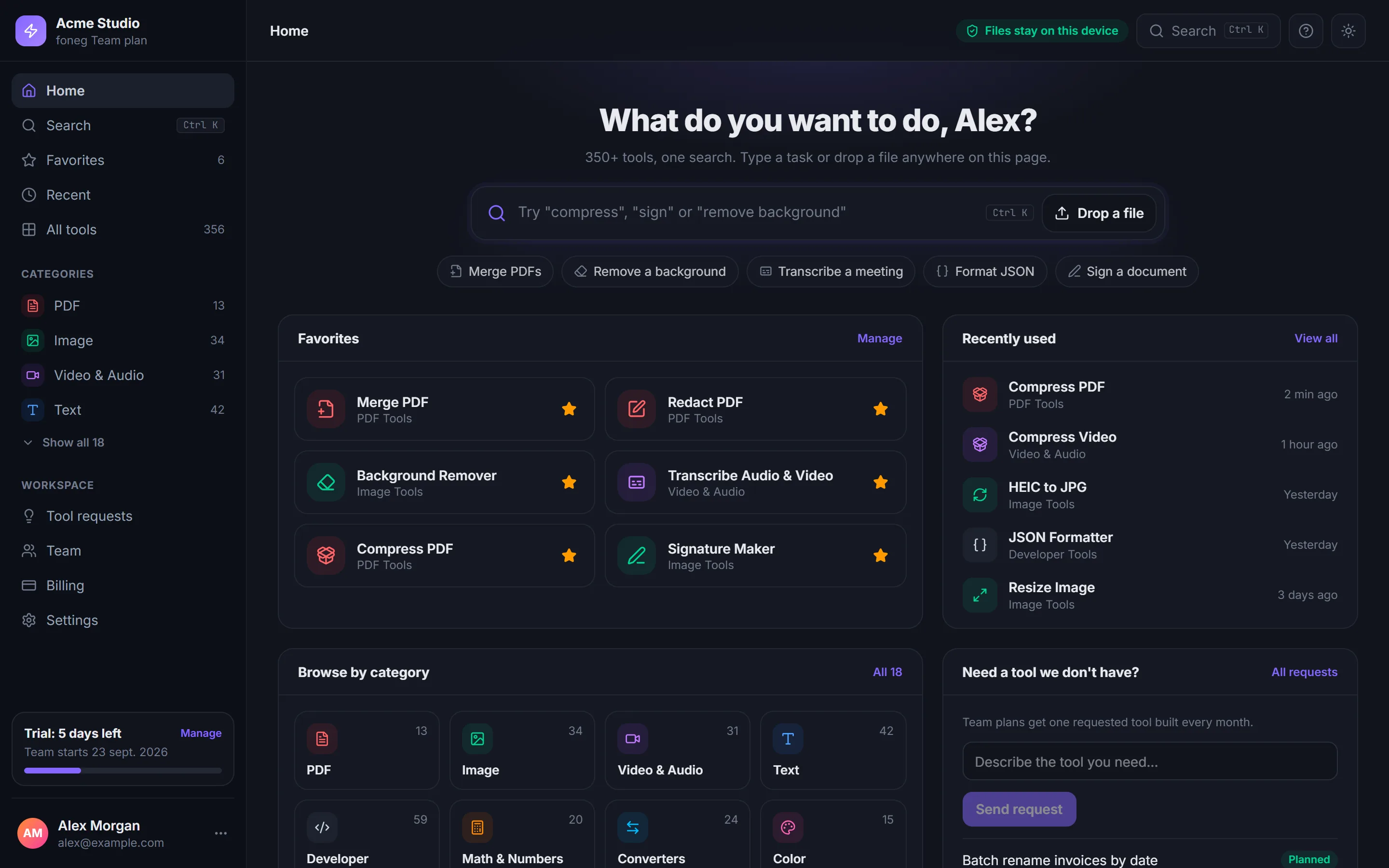Image resolution: width=1389 pixels, height=868 pixels.
Task: Click the Send request button
Action: 1019,810
